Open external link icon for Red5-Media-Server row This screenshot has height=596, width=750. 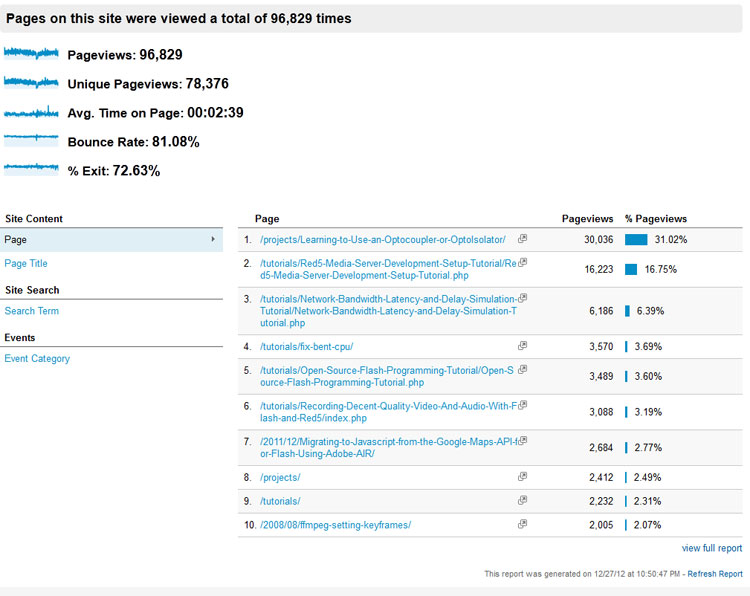coord(522,262)
